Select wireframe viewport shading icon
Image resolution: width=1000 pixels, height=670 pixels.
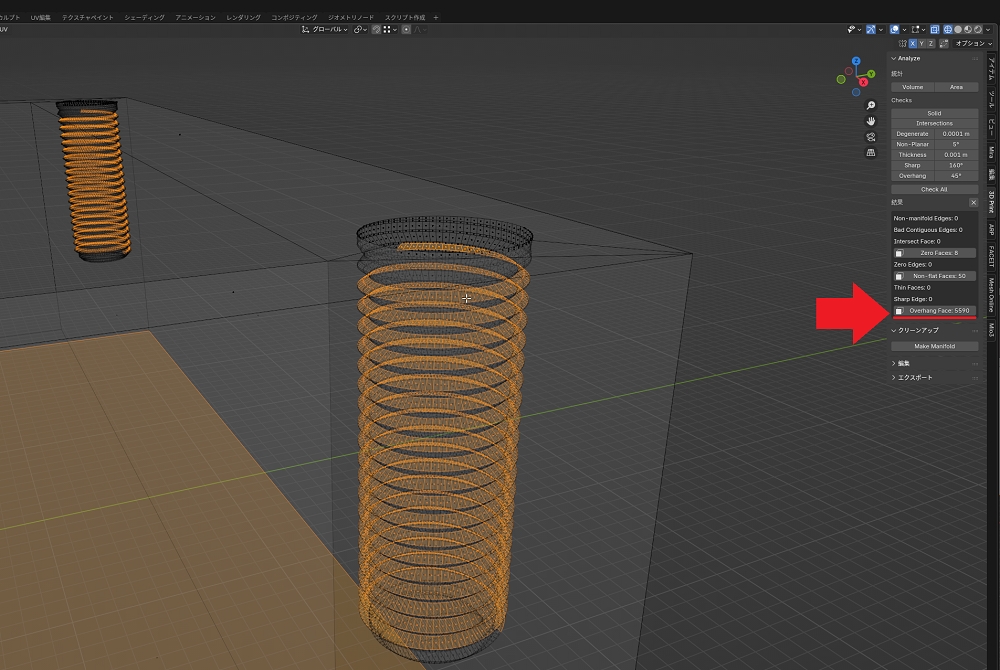947,30
